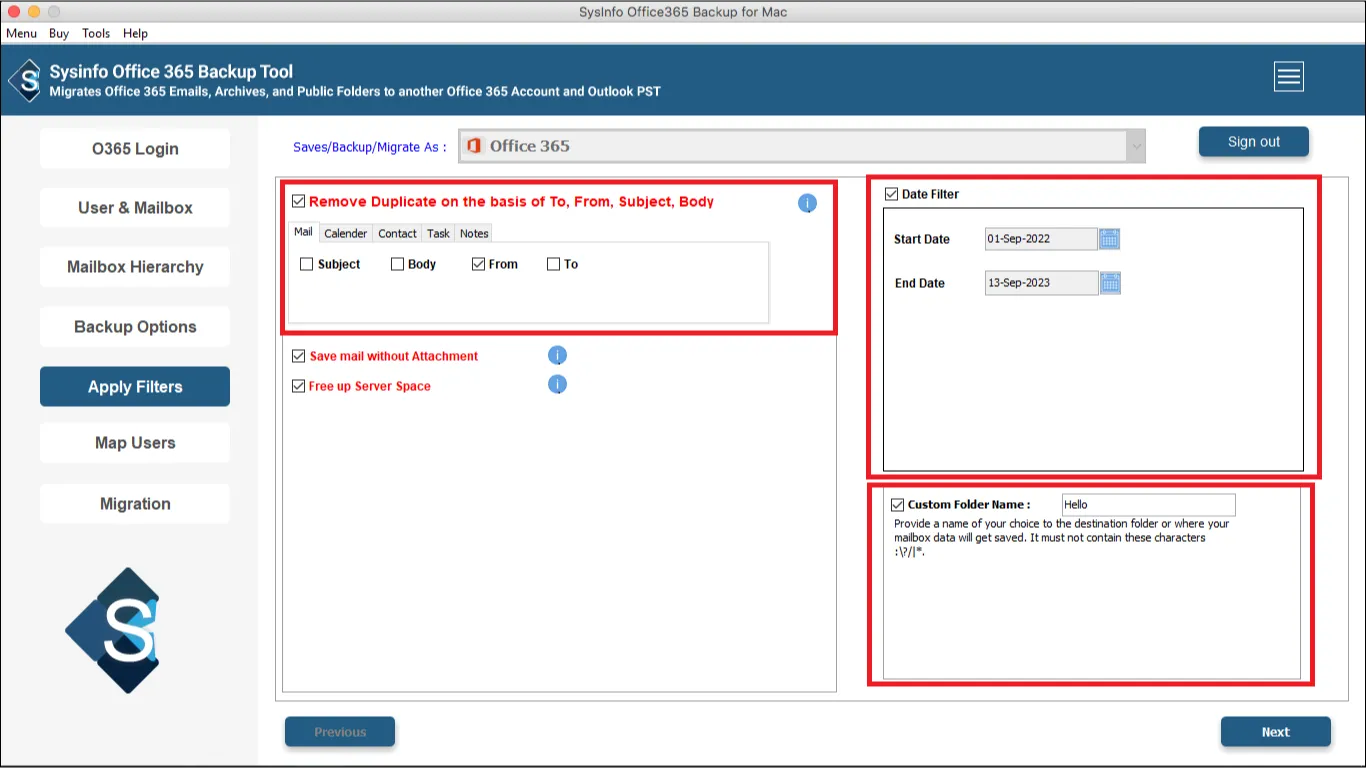Click info icon next to Save mail without Attachment
Image resolution: width=1366 pixels, height=768 pixels.
(557, 355)
